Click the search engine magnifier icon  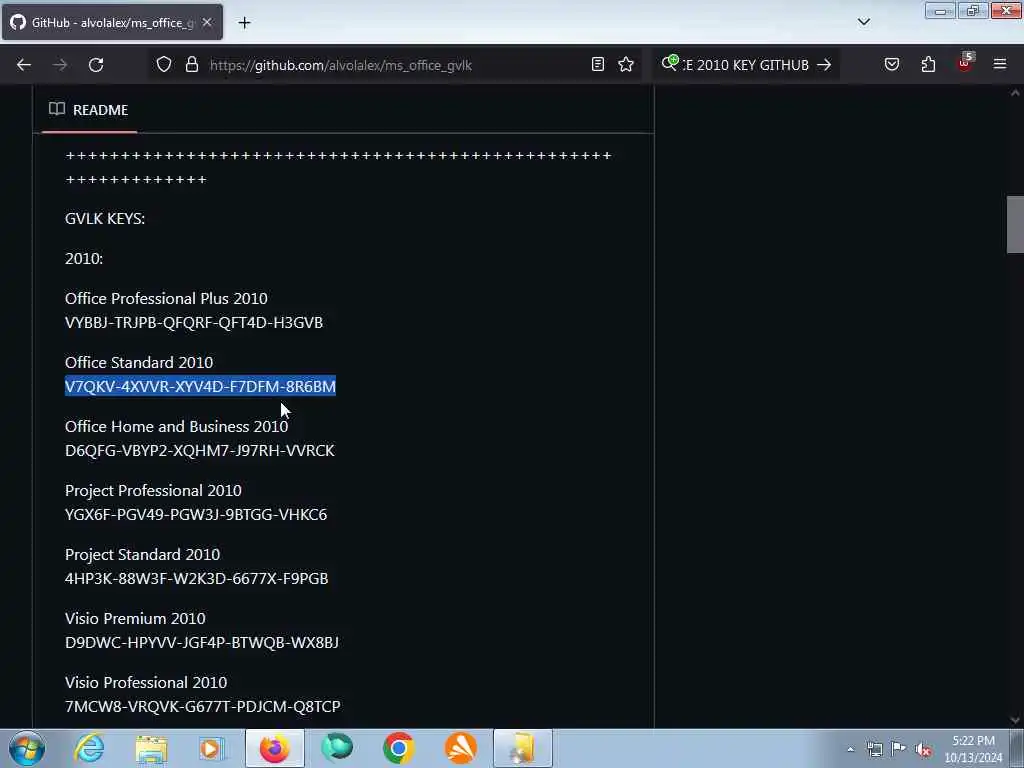pyautogui.click(x=669, y=63)
